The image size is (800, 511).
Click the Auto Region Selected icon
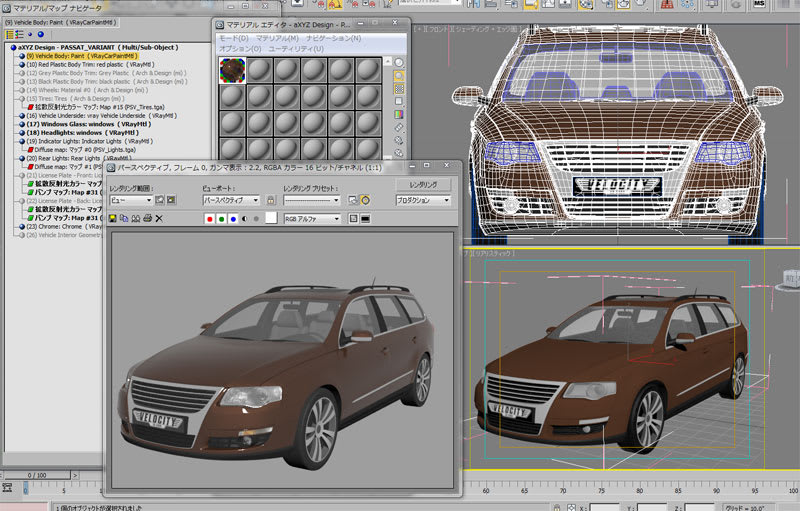pos(171,200)
